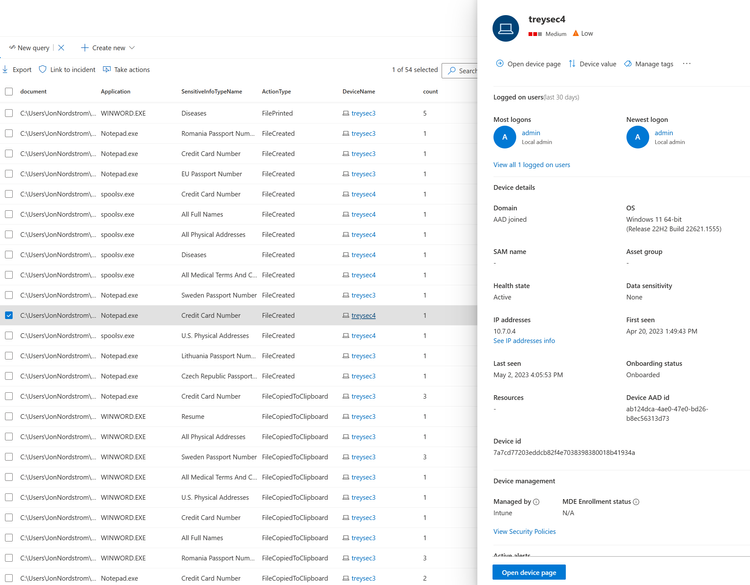The height and width of the screenshot is (585, 750).
Task: Click the laptop icon in Diseases spoolsv.exe row
Action: coord(346,255)
